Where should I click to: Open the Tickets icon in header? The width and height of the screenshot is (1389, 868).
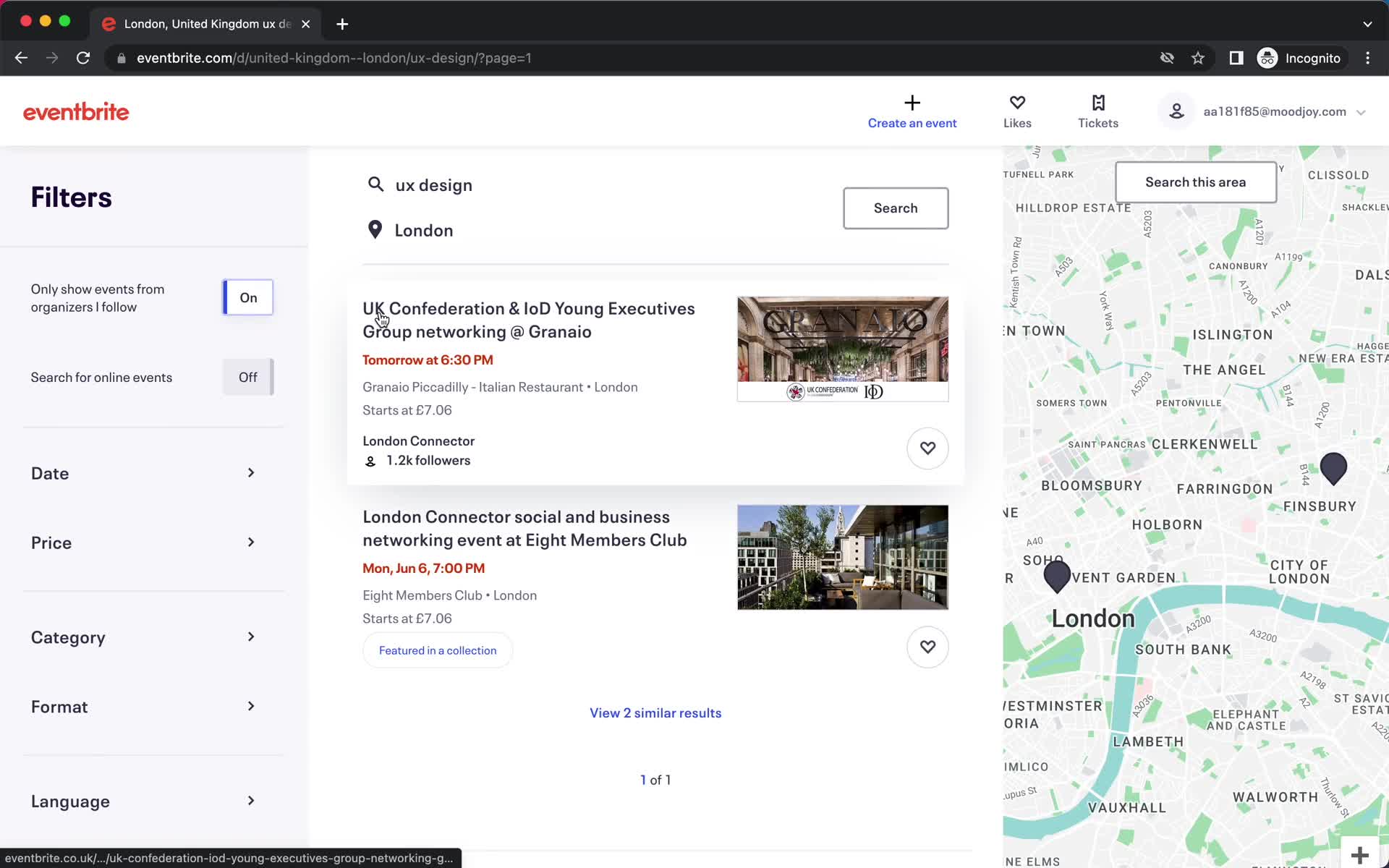[x=1098, y=103]
